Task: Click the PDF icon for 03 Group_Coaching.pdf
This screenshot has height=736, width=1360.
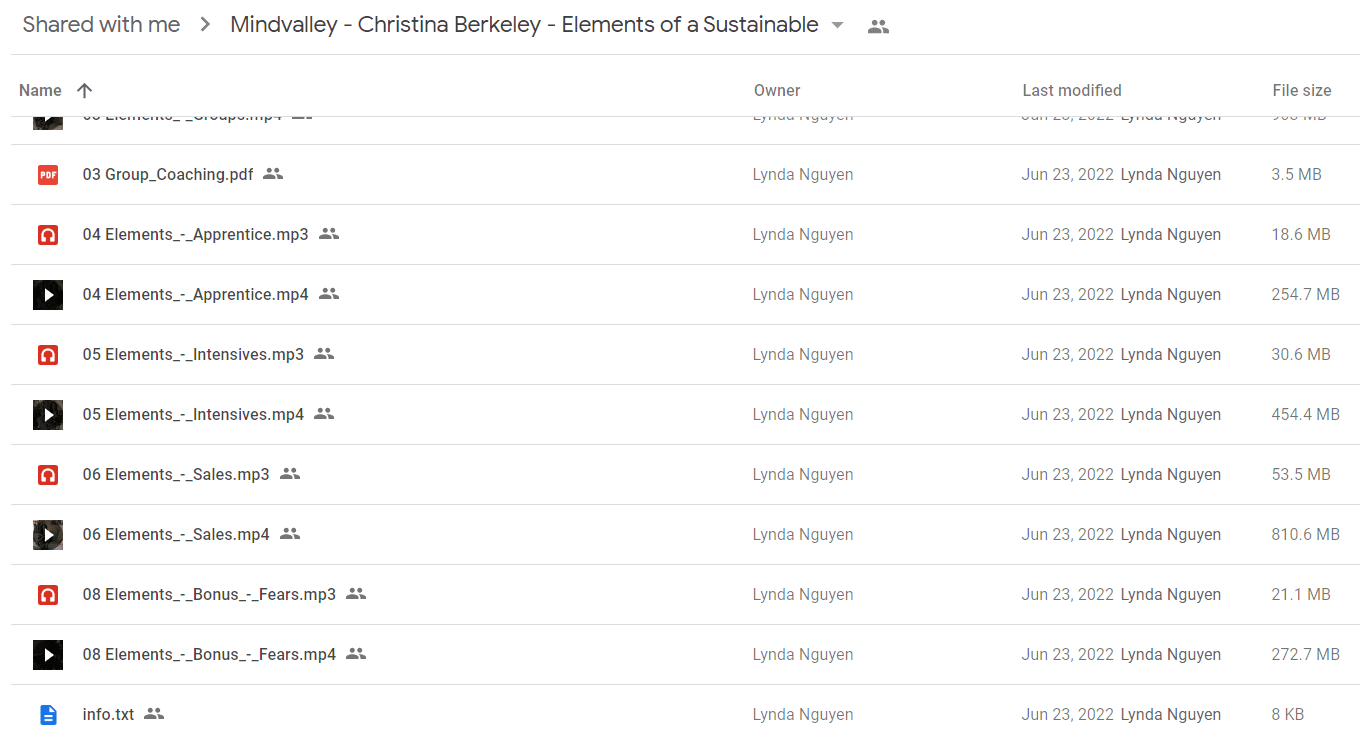Action: click(48, 175)
